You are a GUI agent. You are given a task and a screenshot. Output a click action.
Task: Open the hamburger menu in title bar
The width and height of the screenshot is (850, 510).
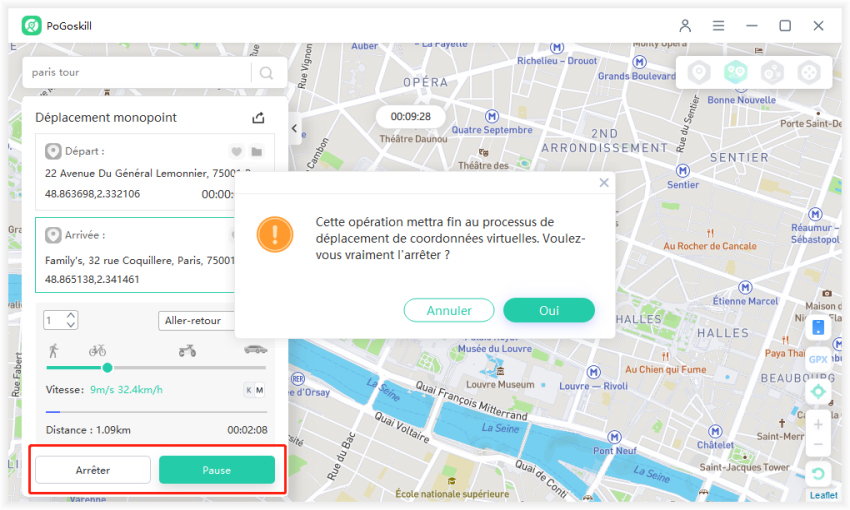718,25
